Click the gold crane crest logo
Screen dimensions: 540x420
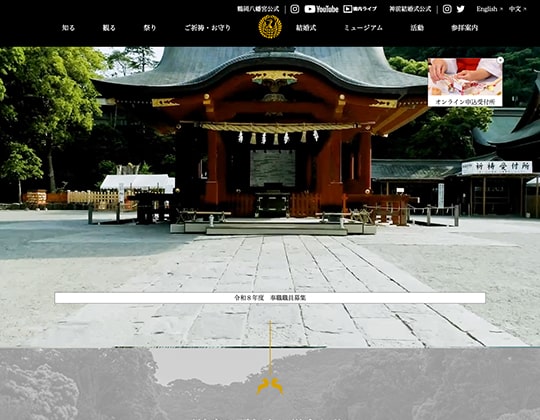(270, 27)
